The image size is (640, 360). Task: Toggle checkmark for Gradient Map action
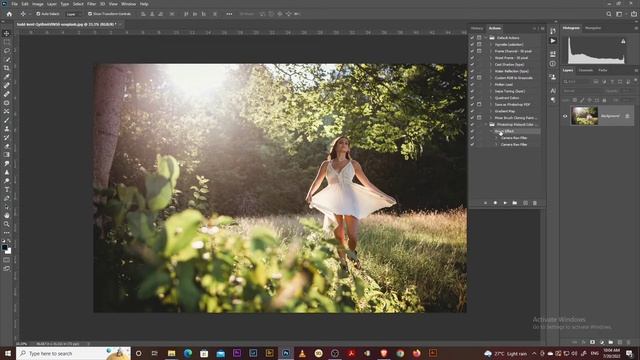tap(472, 111)
